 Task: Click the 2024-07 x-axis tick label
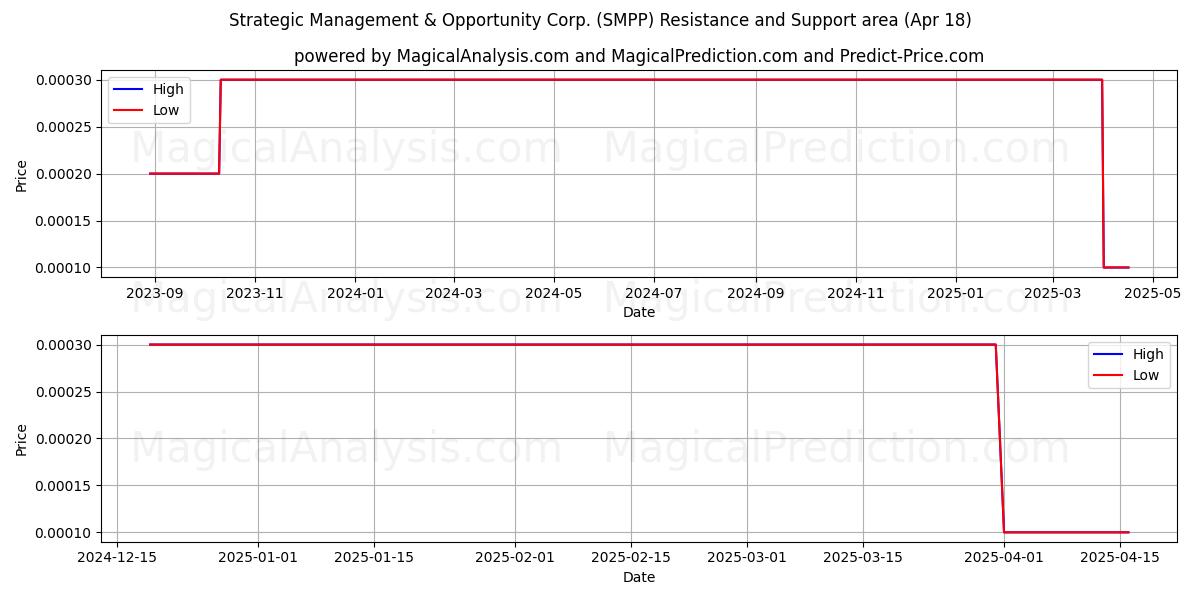tap(654, 294)
